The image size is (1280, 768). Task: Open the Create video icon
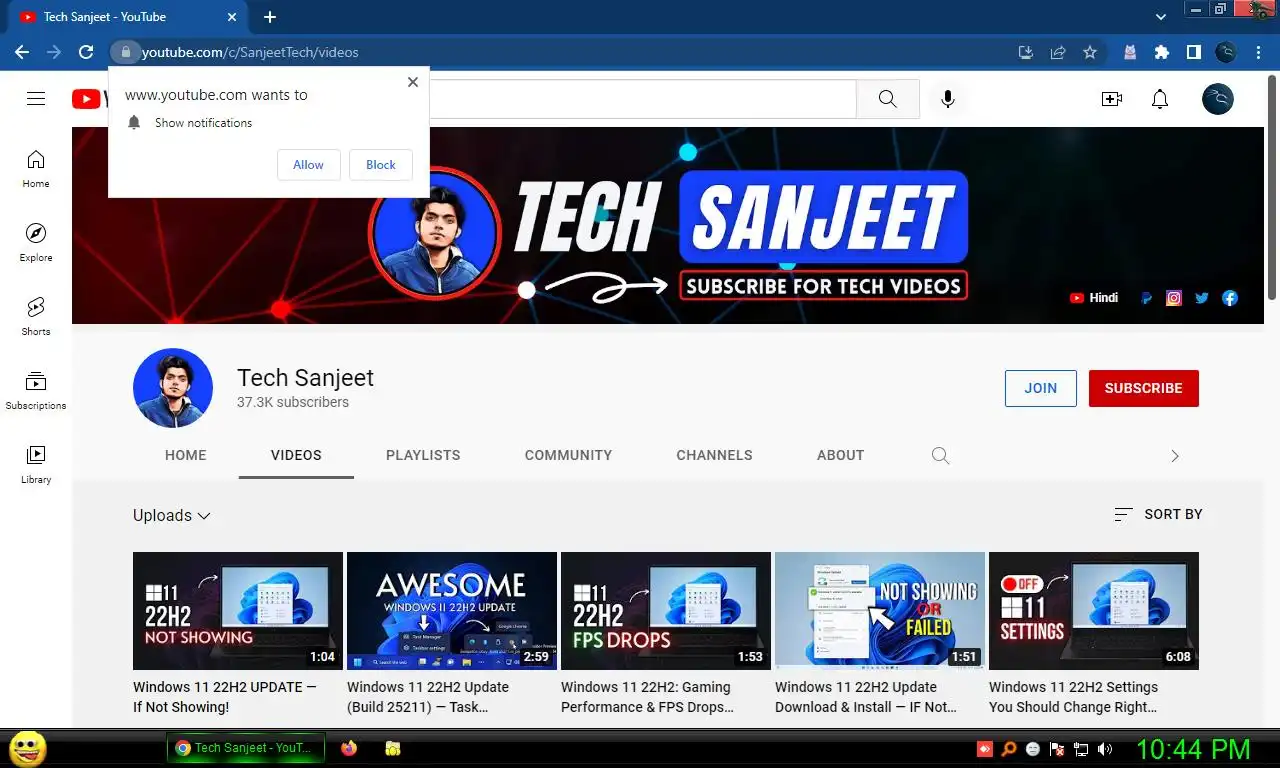(x=1112, y=99)
